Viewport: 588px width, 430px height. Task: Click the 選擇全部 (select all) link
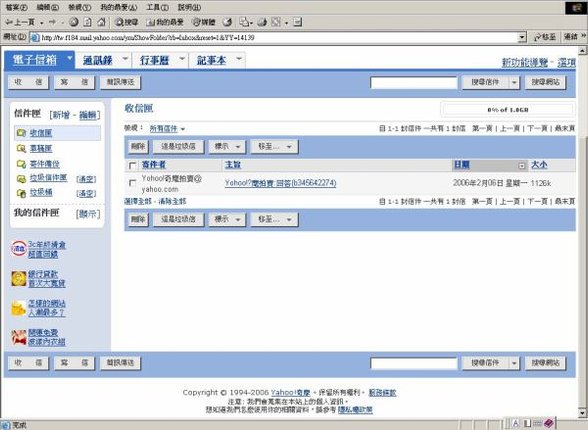coord(138,202)
